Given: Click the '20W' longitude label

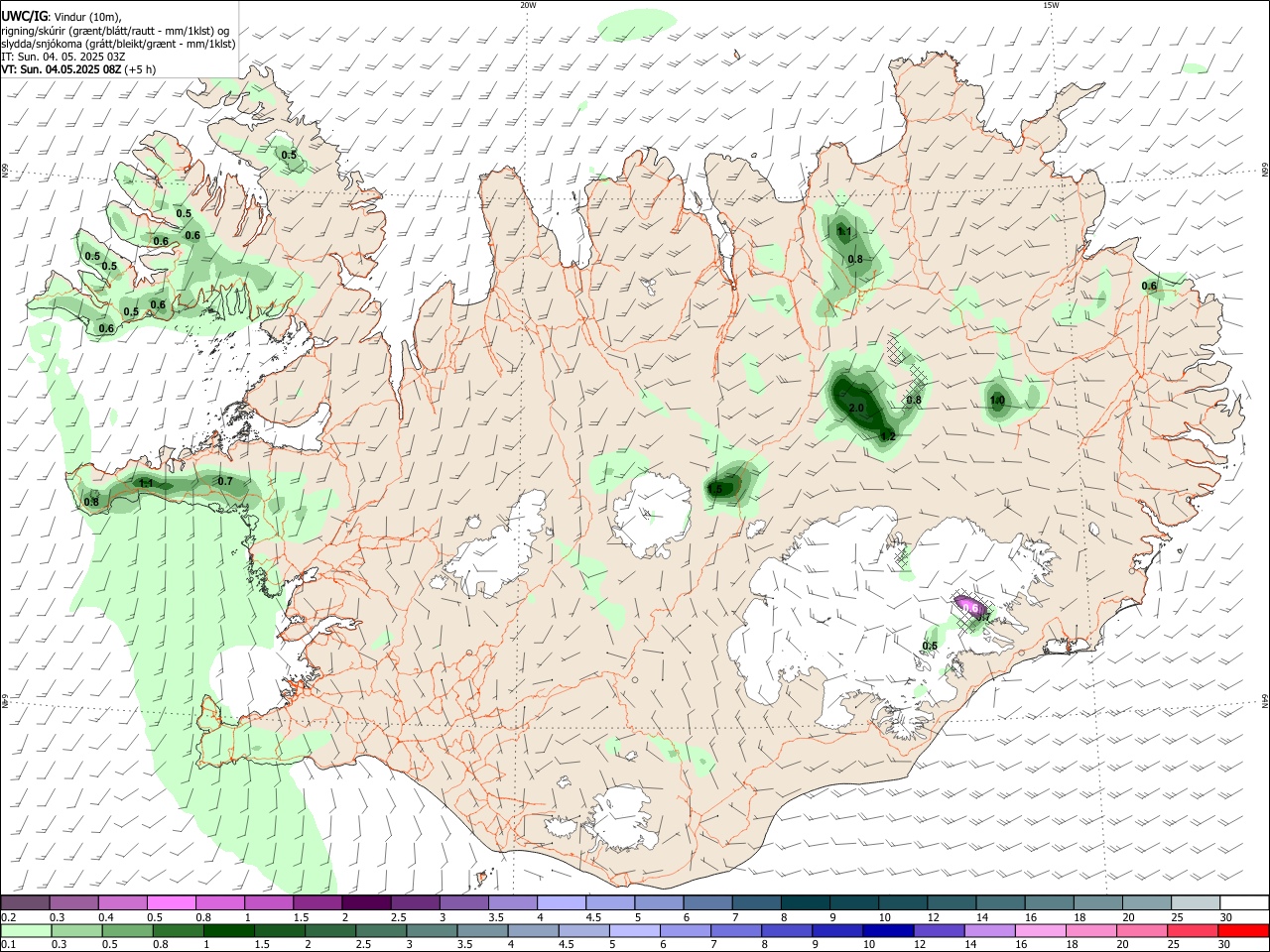Looking at the screenshot, I should click(529, 5).
